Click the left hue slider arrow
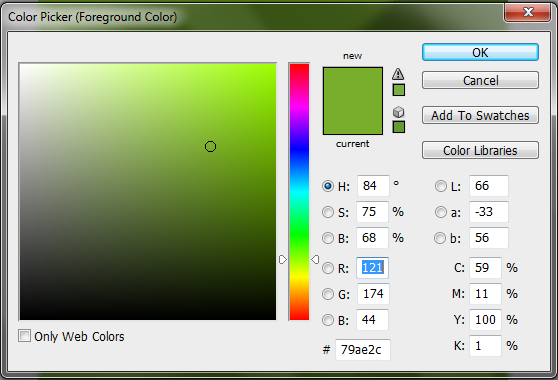 coord(283,259)
